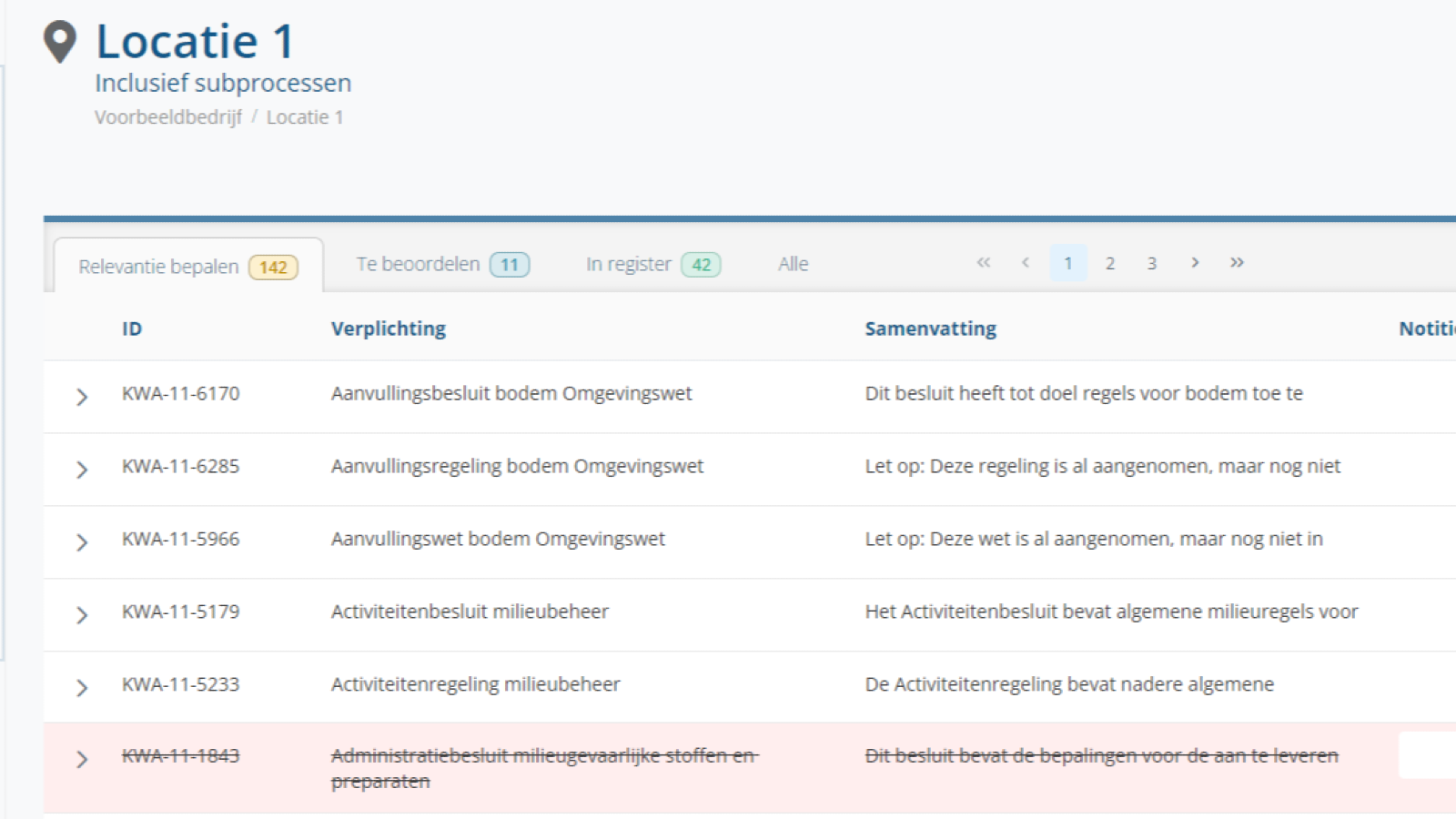Expand the Activiteitenregeling milieubeheer row
The height and width of the screenshot is (819, 1456).
(x=82, y=688)
